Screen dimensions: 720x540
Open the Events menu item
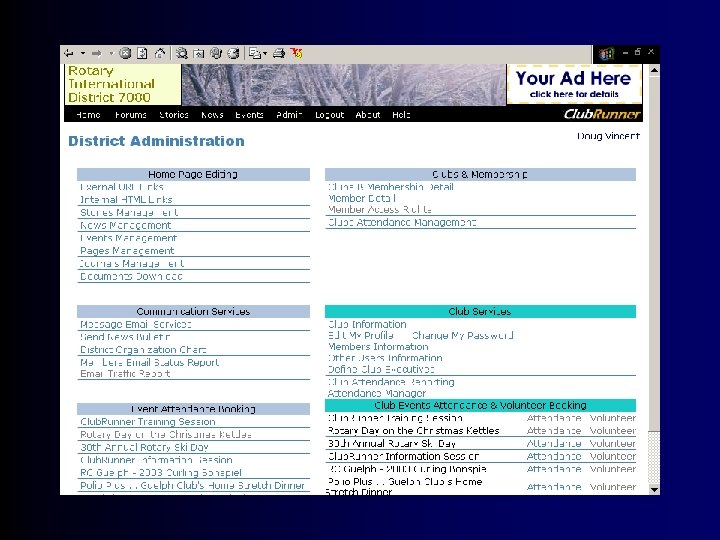coord(249,115)
